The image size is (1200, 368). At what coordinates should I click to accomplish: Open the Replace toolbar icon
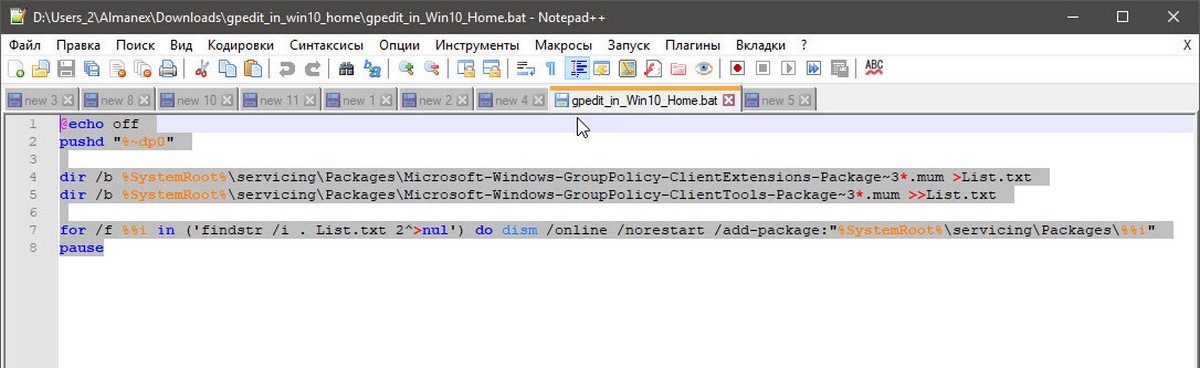point(373,69)
